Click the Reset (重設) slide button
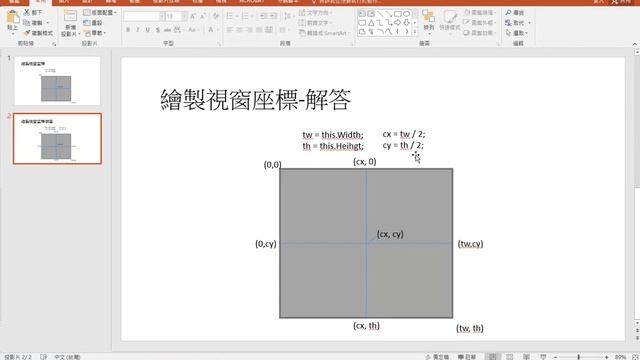The image size is (640, 360). 93,23
